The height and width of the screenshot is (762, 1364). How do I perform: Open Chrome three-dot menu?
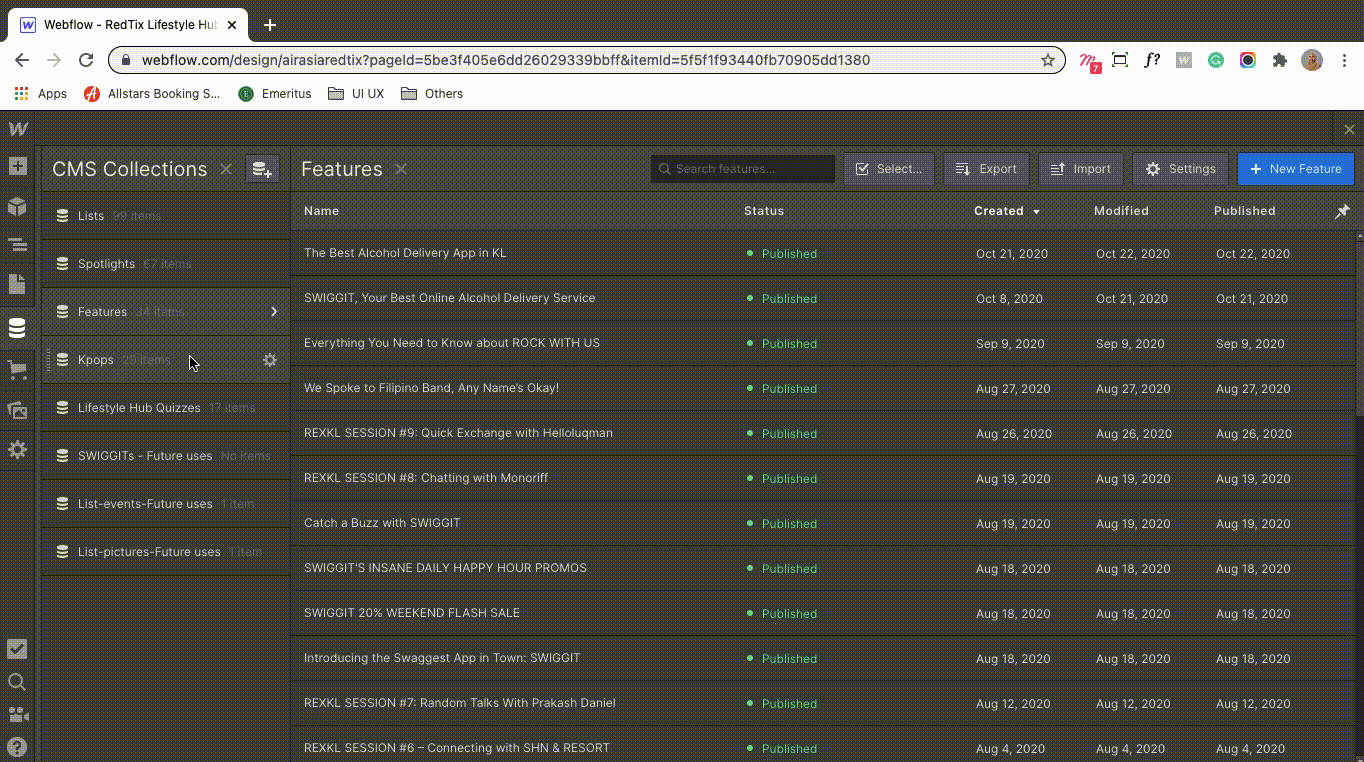[x=1345, y=60]
